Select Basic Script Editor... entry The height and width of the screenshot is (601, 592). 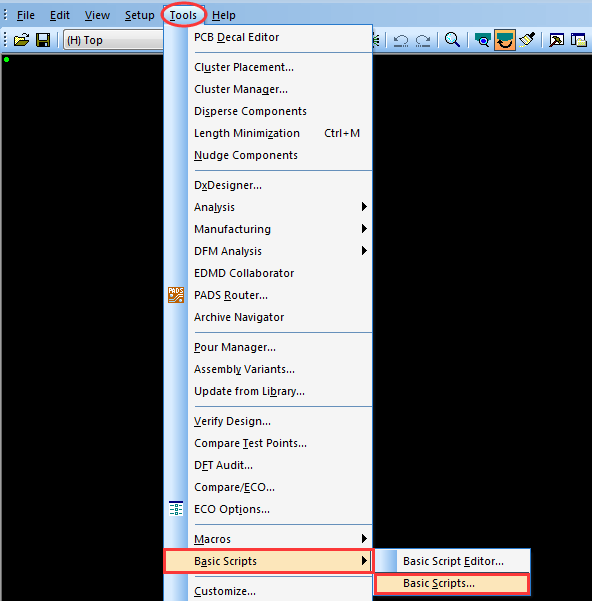coord(452,561)
